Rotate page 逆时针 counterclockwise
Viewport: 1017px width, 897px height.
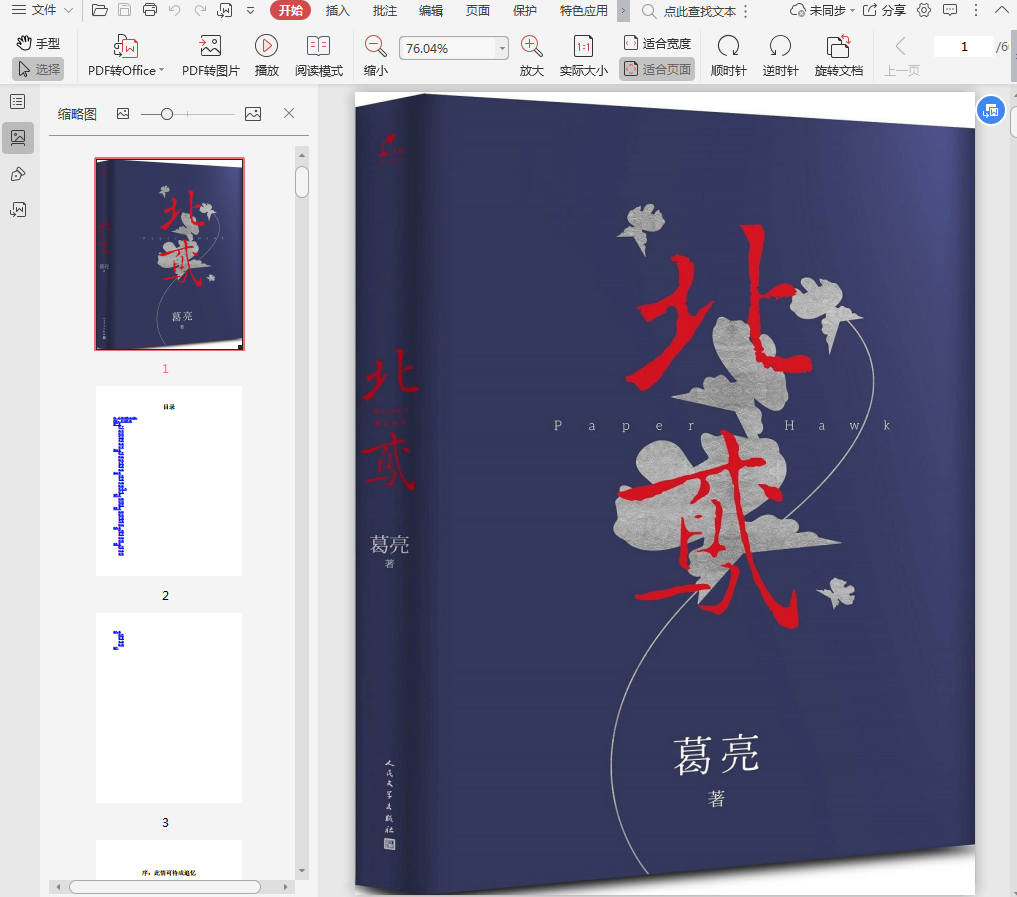(780, 56)
